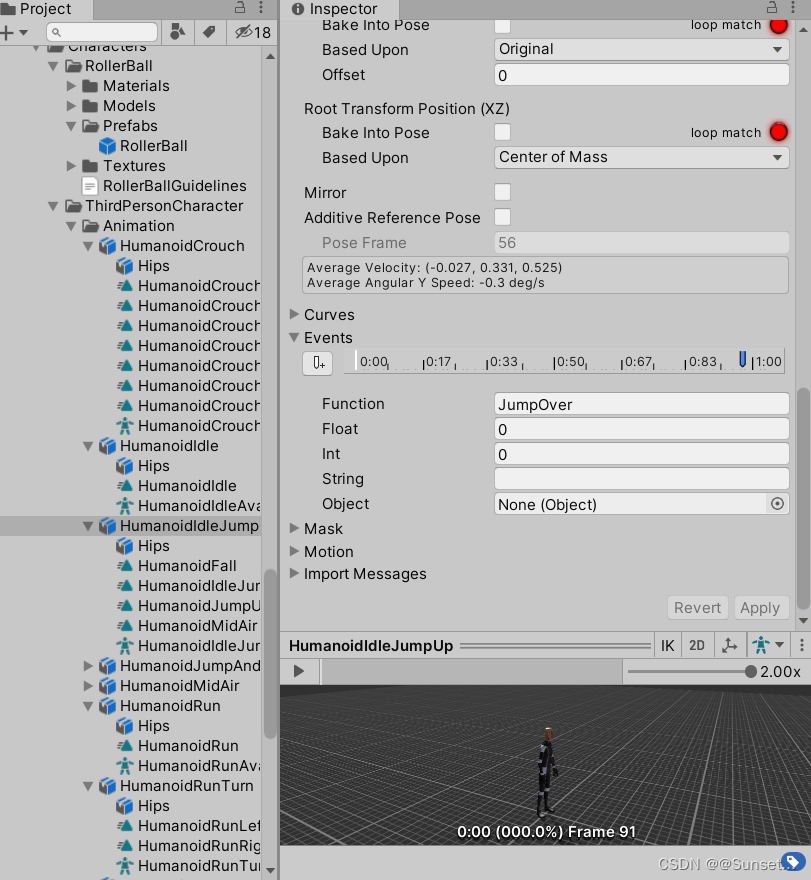
Task: Expand Import Messages section
Action: click(x=294, y=574)
